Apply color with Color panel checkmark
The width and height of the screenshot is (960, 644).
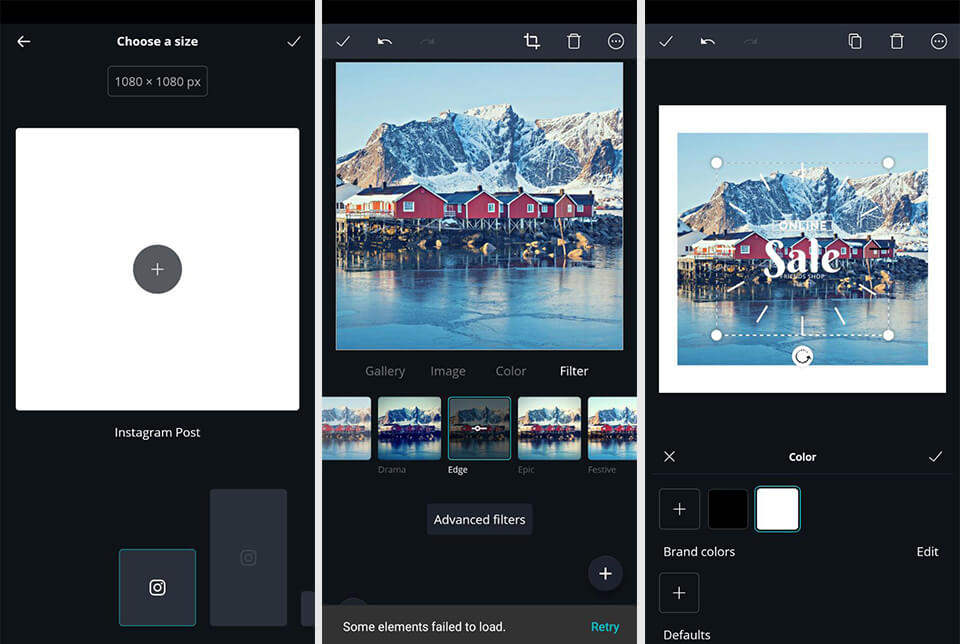pyautogui.click(x=935, y=457)
